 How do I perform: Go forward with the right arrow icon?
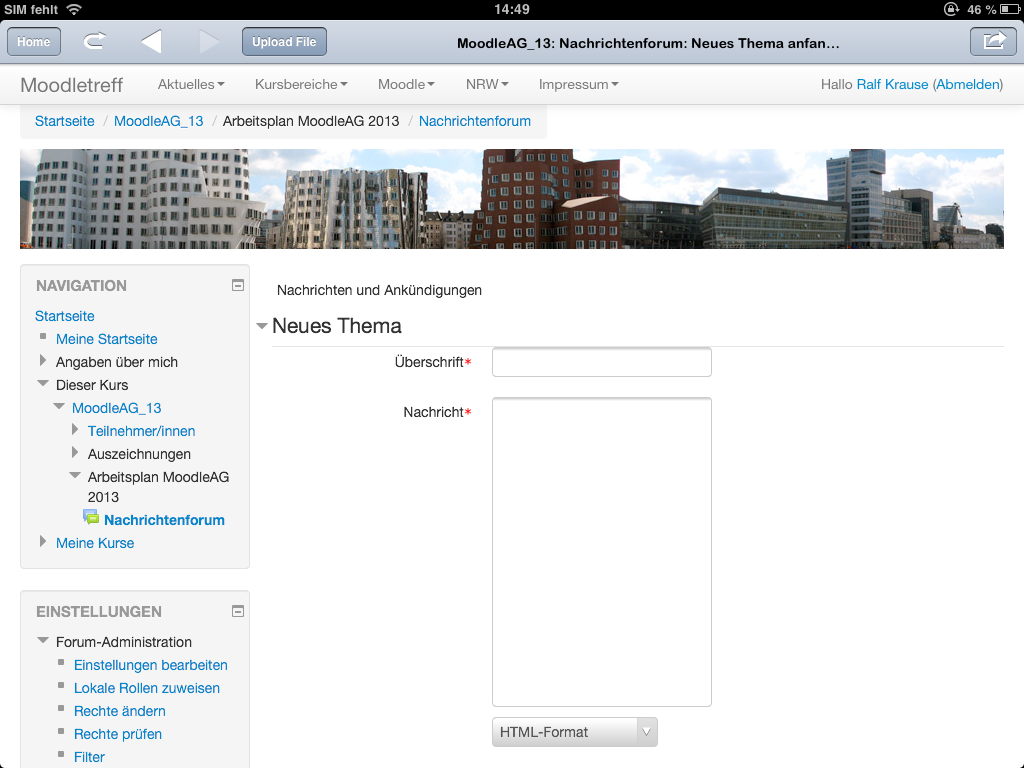[x=209, y=42]
